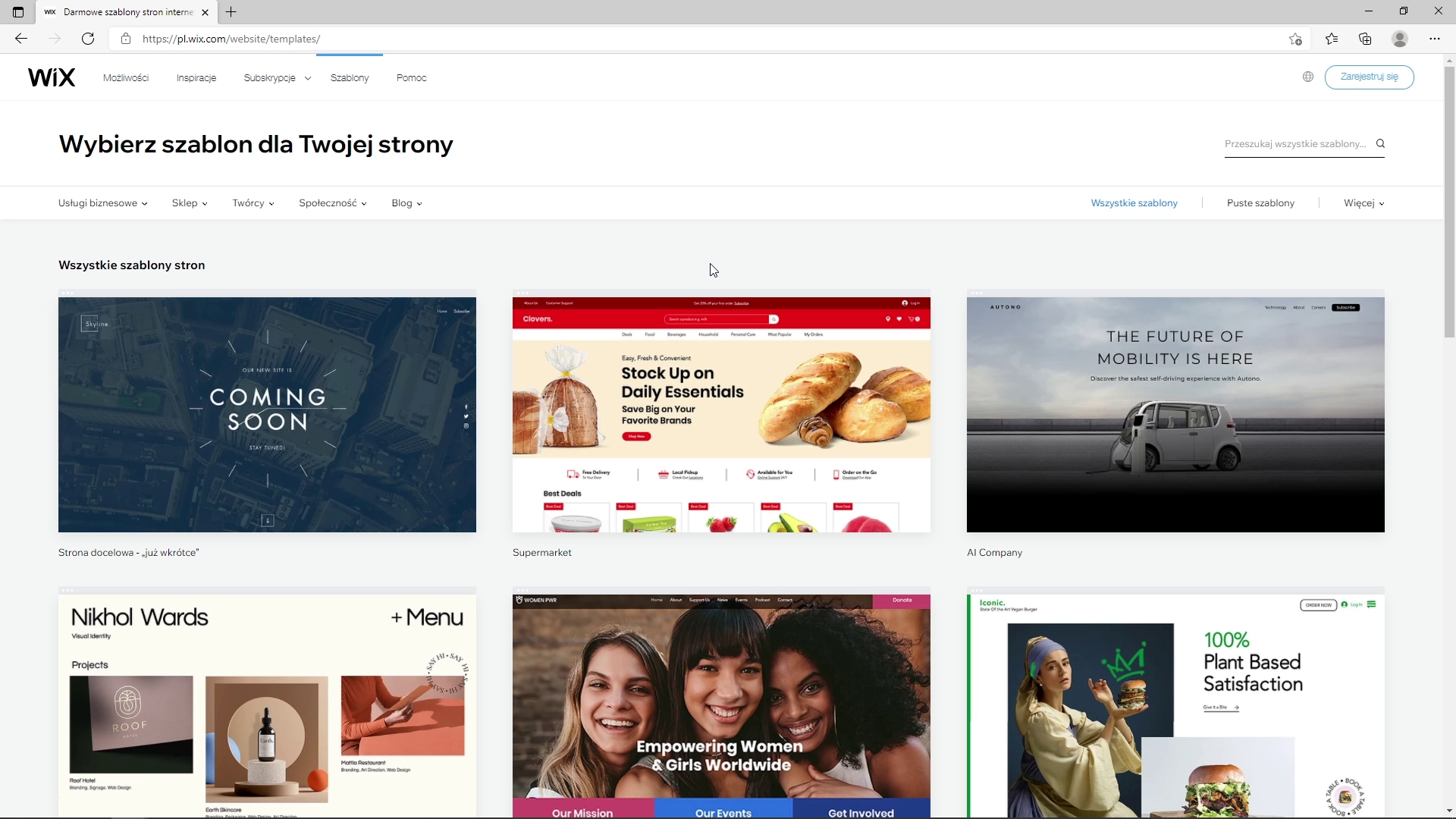Click the globe language selector icon
The height and width of the screenshot is (819, 1456).
[1308, 77]
